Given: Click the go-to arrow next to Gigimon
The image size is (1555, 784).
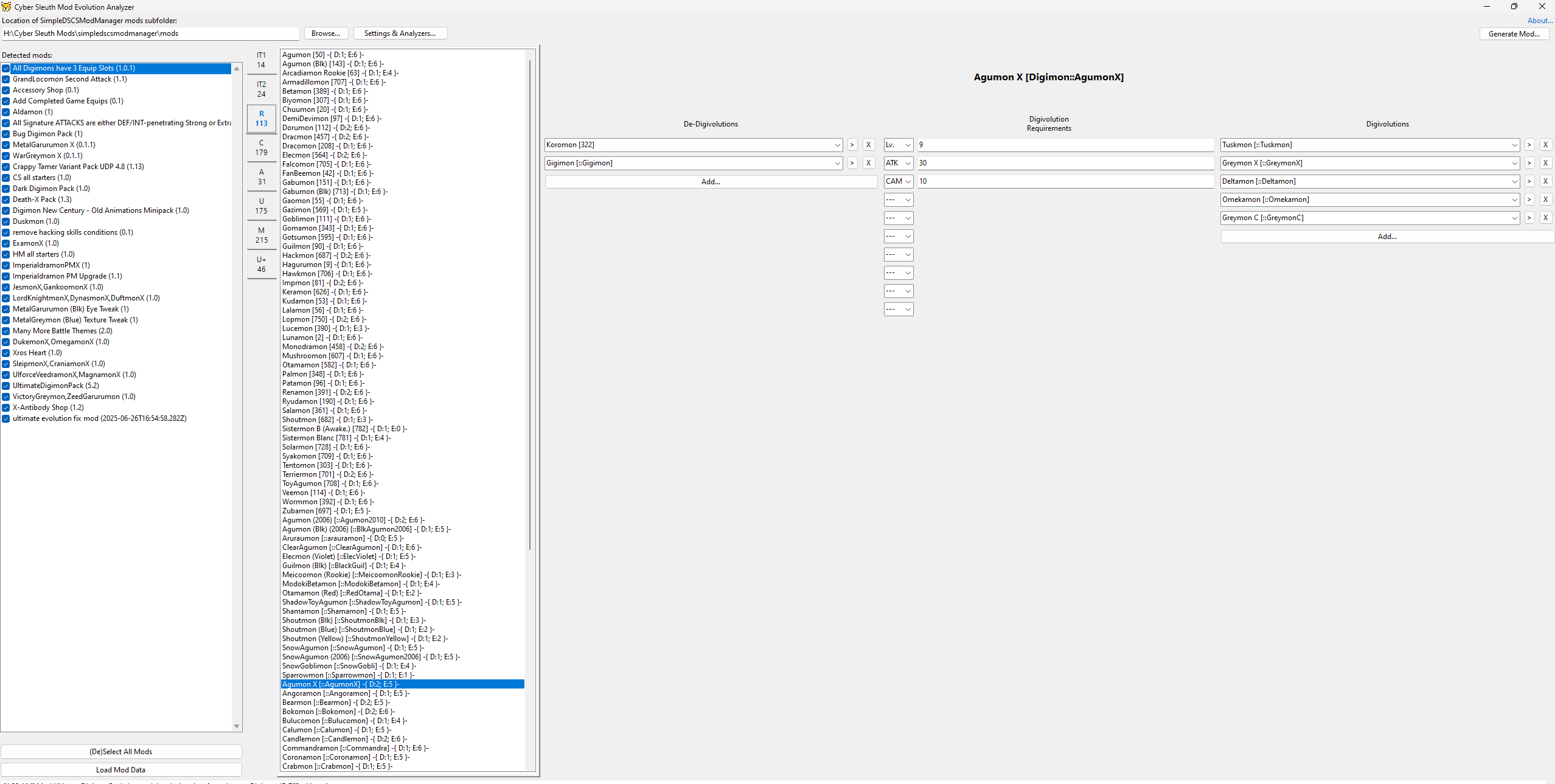Looking at the screenshot, I should 852,163.
